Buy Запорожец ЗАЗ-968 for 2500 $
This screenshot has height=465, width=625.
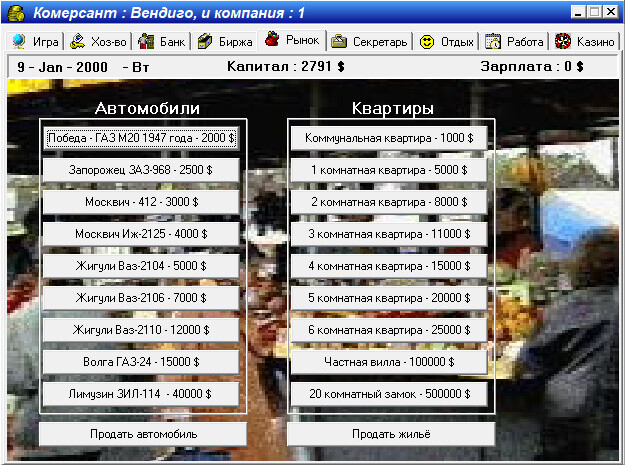point(141,170)
